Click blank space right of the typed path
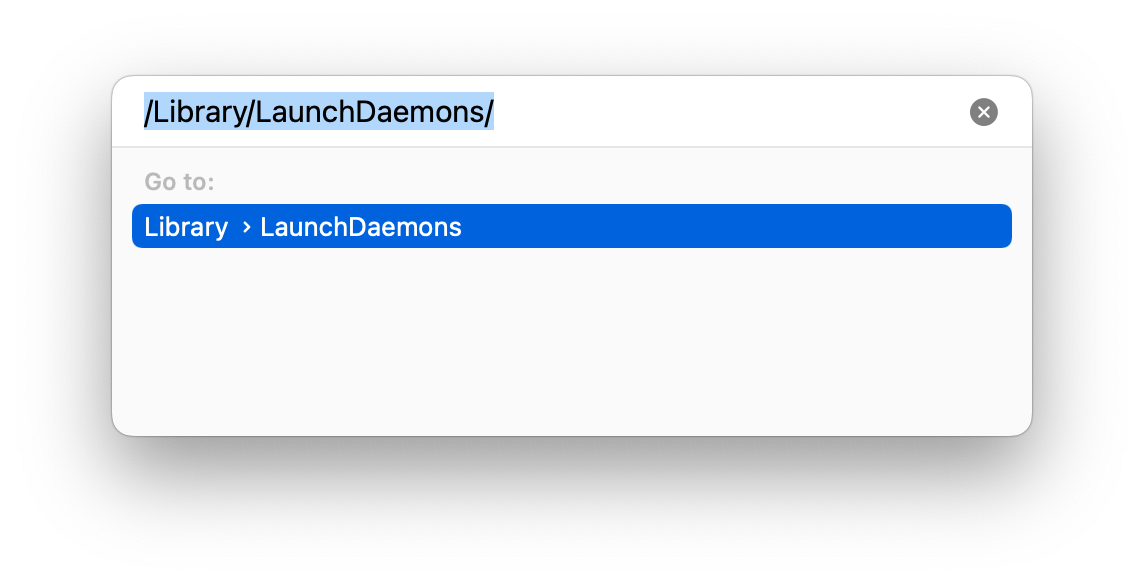 pos(730,112)
